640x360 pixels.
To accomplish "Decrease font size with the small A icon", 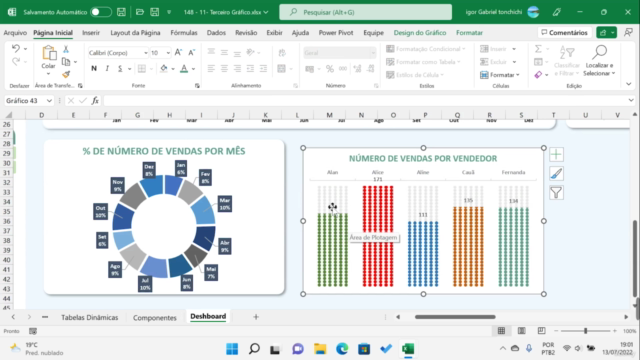I will tap(191, 53).
